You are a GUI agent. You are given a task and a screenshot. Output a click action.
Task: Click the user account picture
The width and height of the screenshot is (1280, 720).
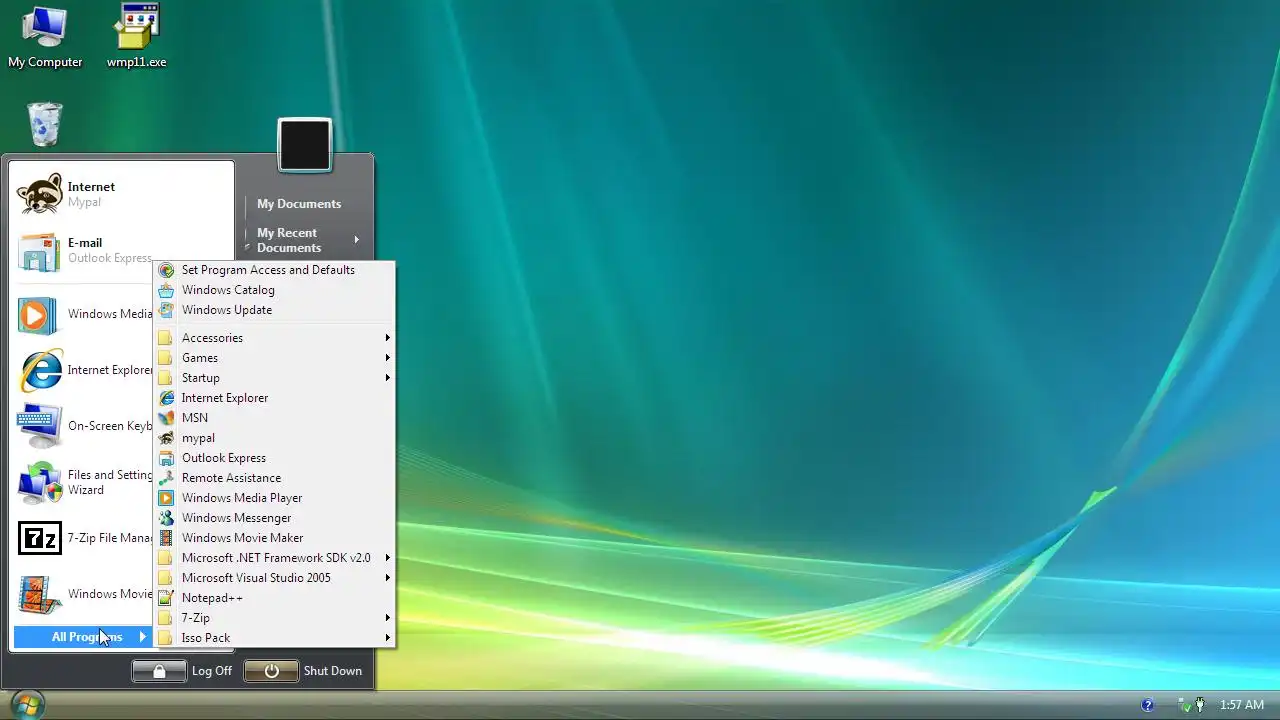tap(305, 145)
